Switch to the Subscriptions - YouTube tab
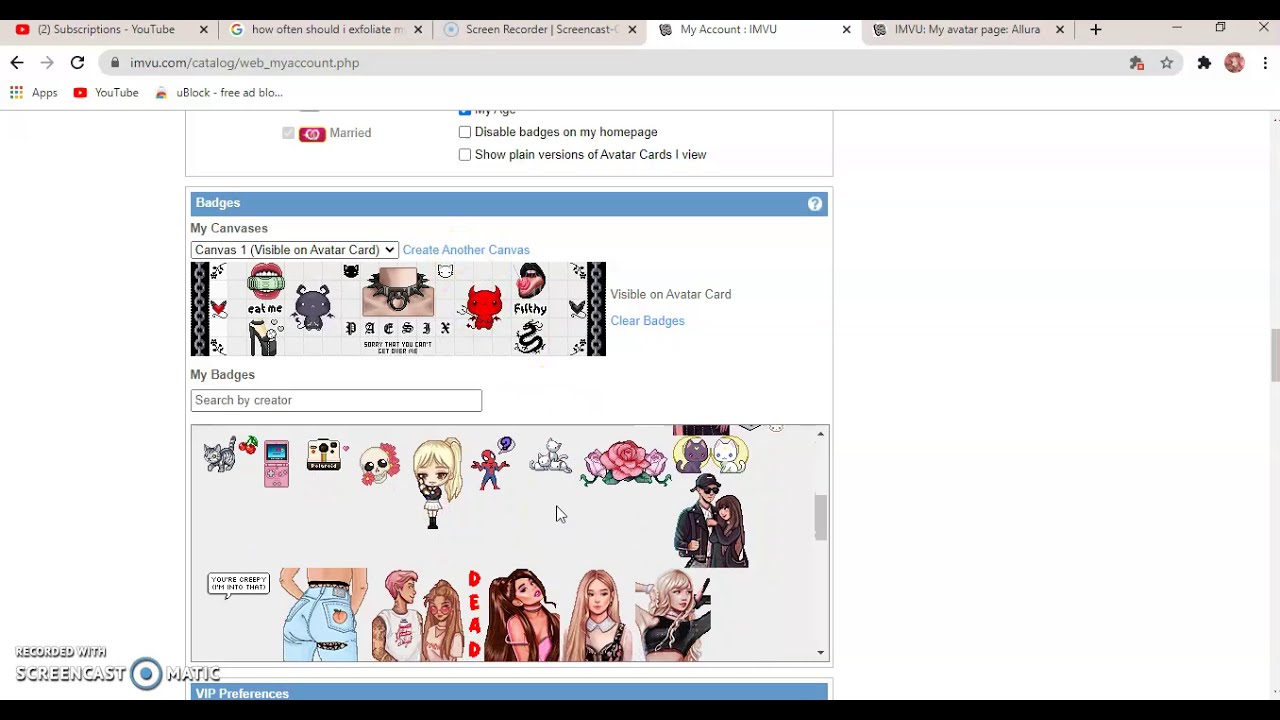1280x720 pixels. [x=106, y=30]
